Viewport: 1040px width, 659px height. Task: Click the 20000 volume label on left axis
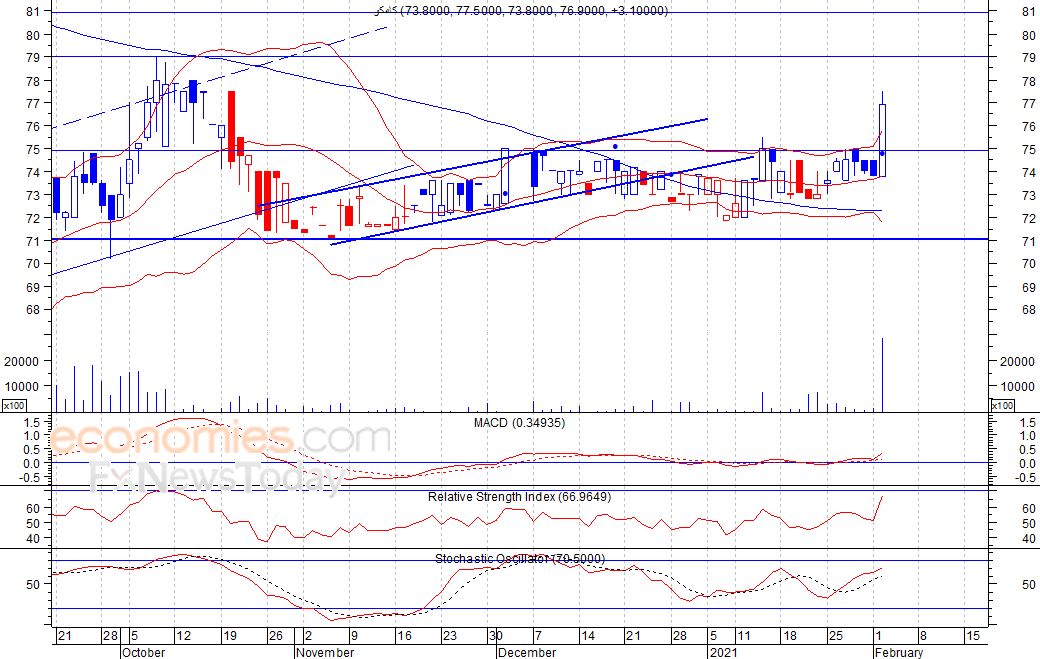[x=21, y=361]
